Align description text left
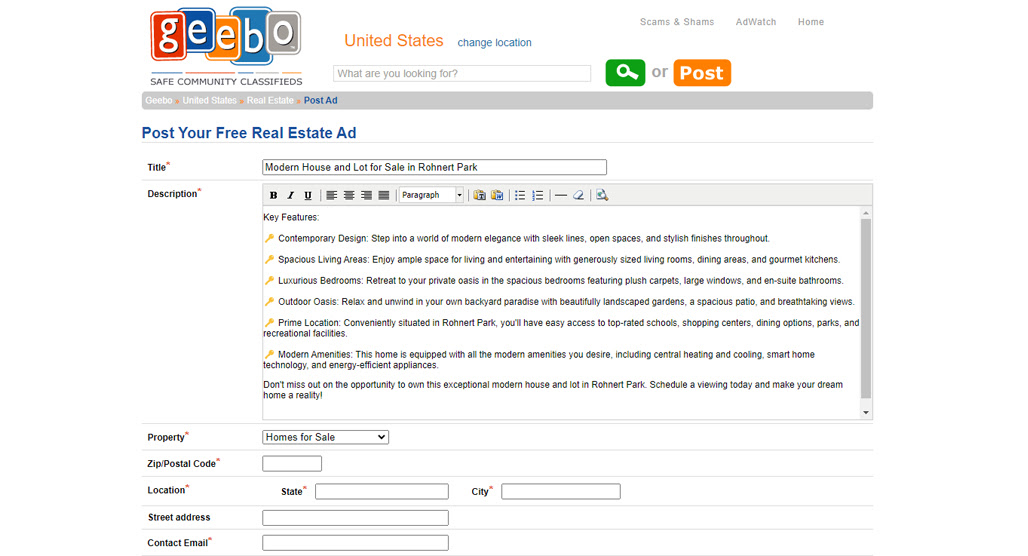This screenshot has height=556, width=1028. pyautogui.click(x=332, y=195)
